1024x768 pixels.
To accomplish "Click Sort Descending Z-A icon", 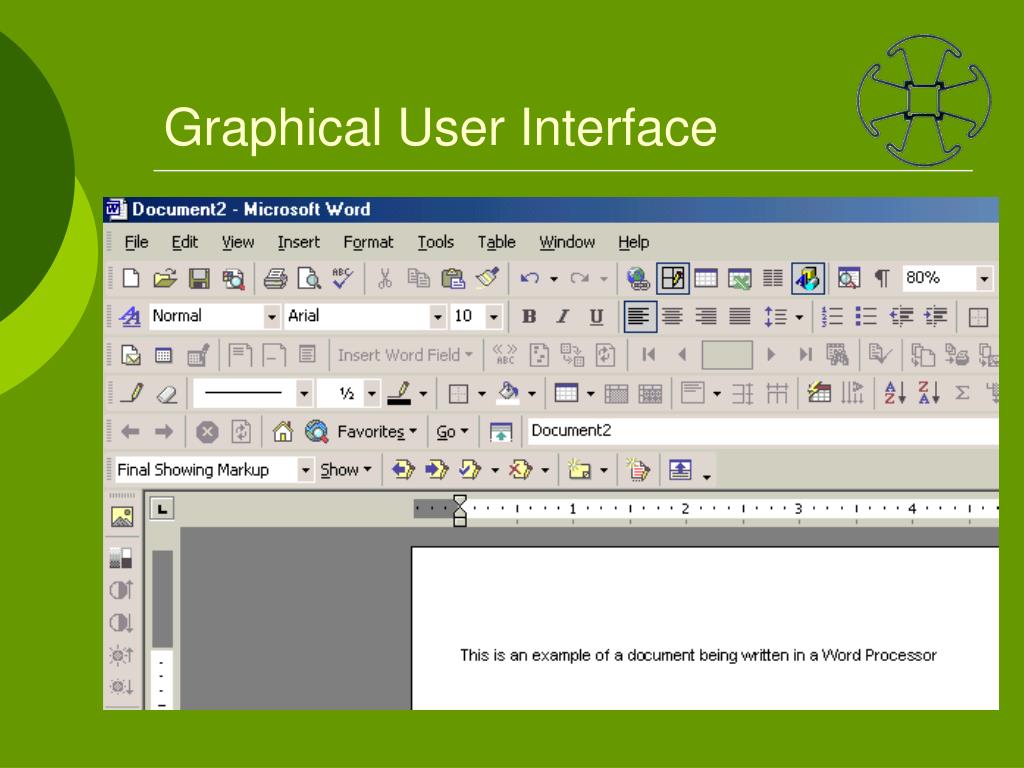I will pyautogui.click(x=928, y=393).
